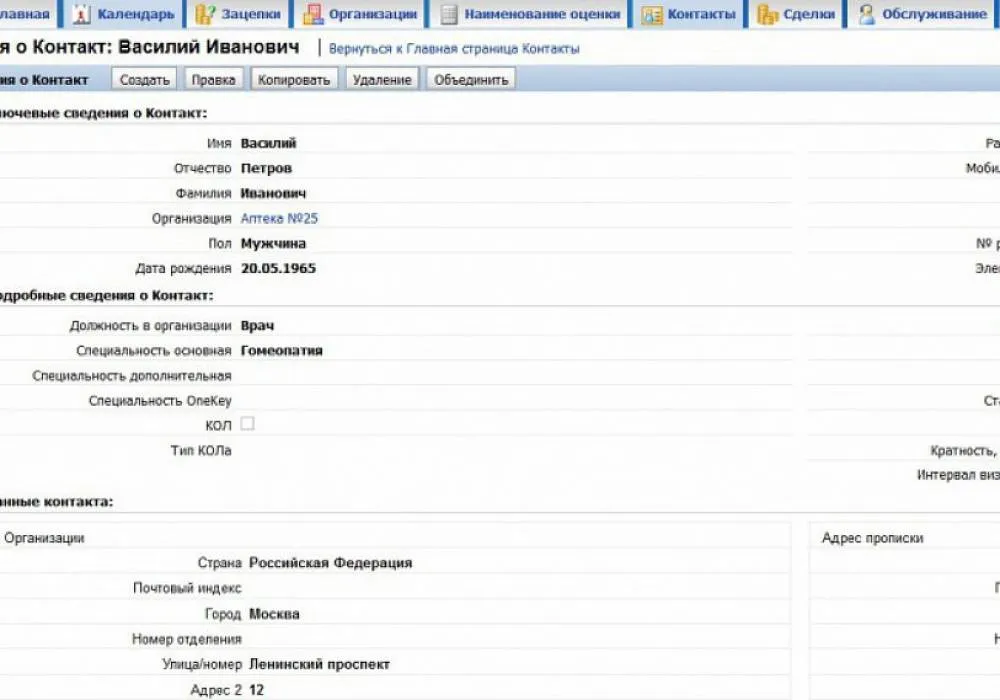Click the birth date 20.05.1965

click(x=279, y=268)
